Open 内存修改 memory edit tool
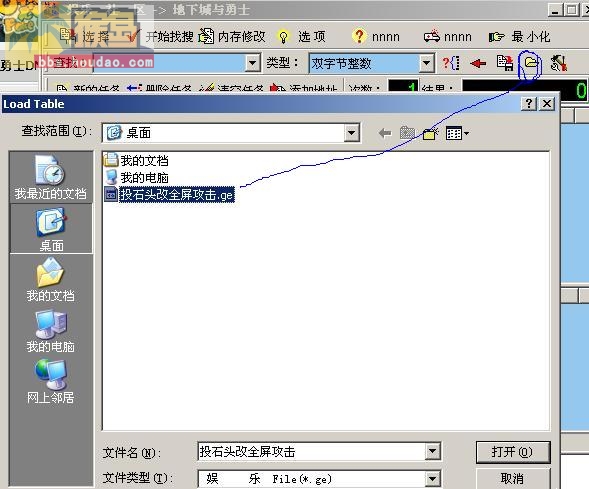The image size is (589, 489). pyautogui.click(x=232, y=36)
